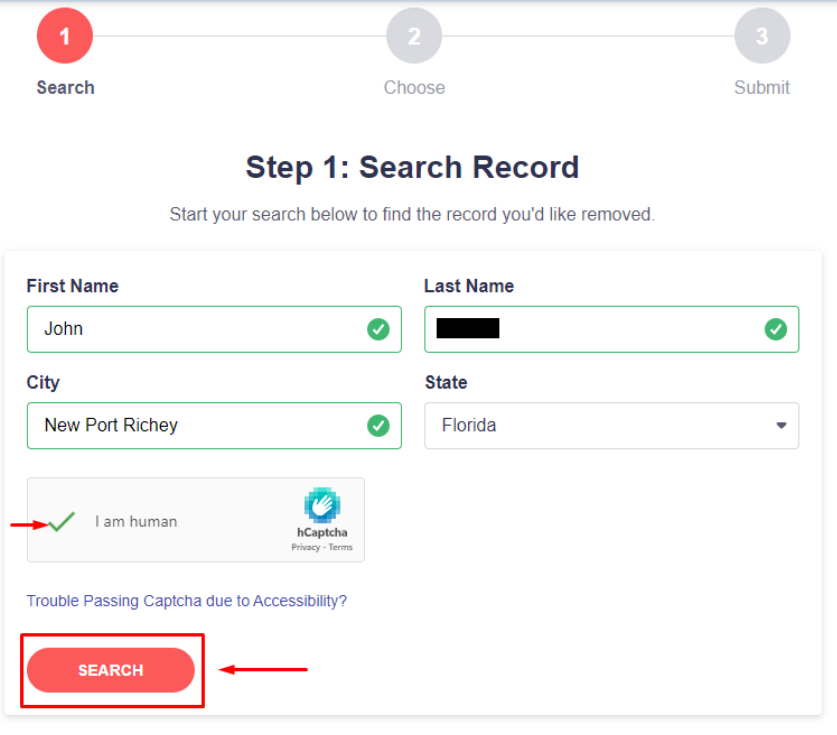The width and height of the screenshot is (837, 735).
Task: Toggle the "I am human" captcha checkbox
Action: coord(63,521)
